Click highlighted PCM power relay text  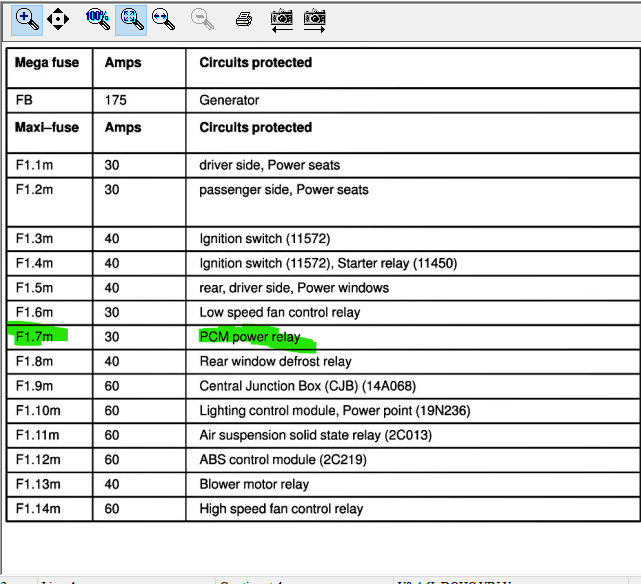[250, 337]
